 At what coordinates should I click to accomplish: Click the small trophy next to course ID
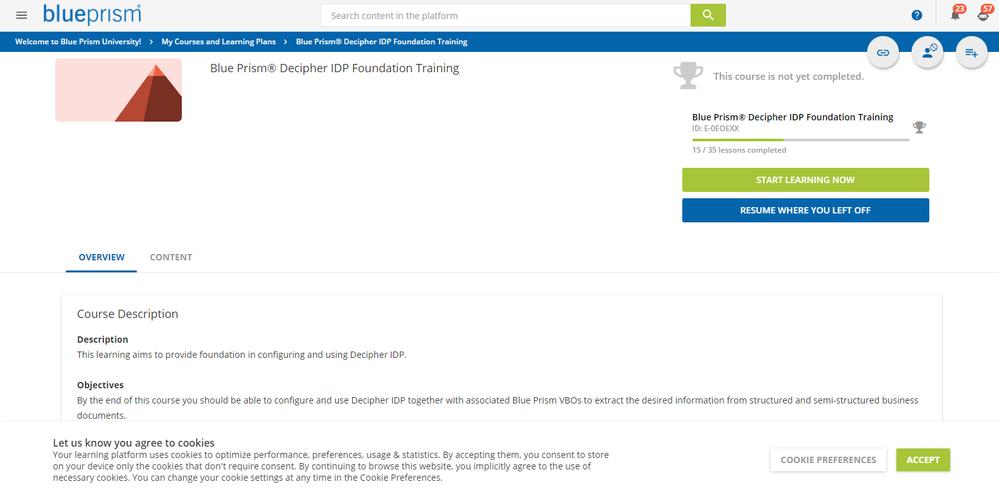(x=919, y=127)
